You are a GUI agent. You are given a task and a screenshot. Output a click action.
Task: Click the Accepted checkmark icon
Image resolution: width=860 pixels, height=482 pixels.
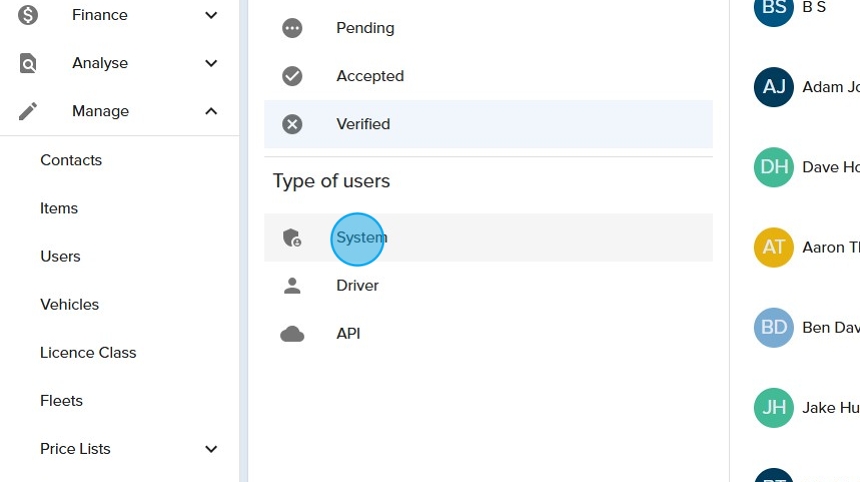click(x=292, y=76)
